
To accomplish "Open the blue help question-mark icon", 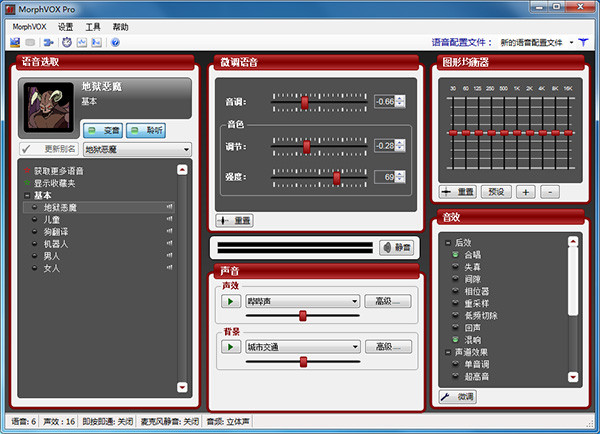I will tap(115, 42).
